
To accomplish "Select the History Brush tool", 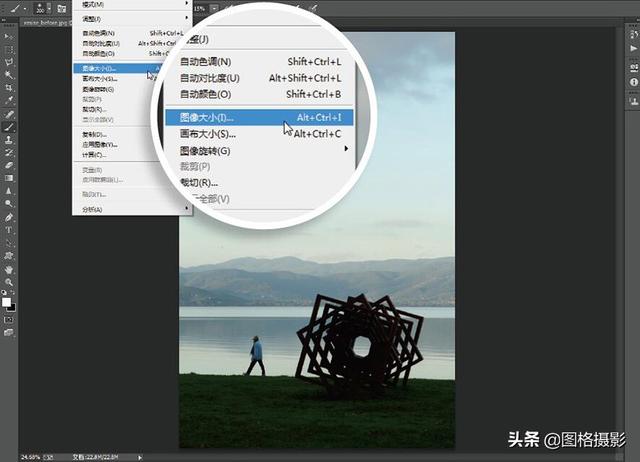I will [9, 153].
